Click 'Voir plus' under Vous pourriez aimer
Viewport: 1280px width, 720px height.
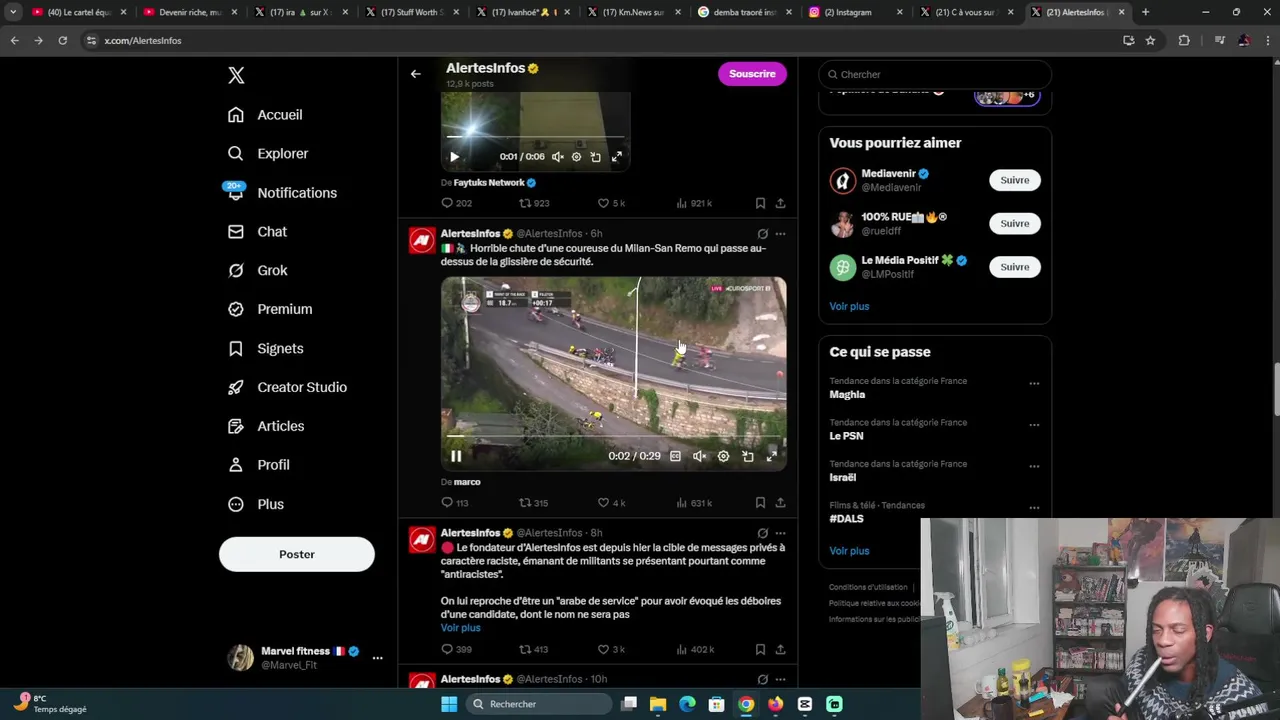click(849, 306)
